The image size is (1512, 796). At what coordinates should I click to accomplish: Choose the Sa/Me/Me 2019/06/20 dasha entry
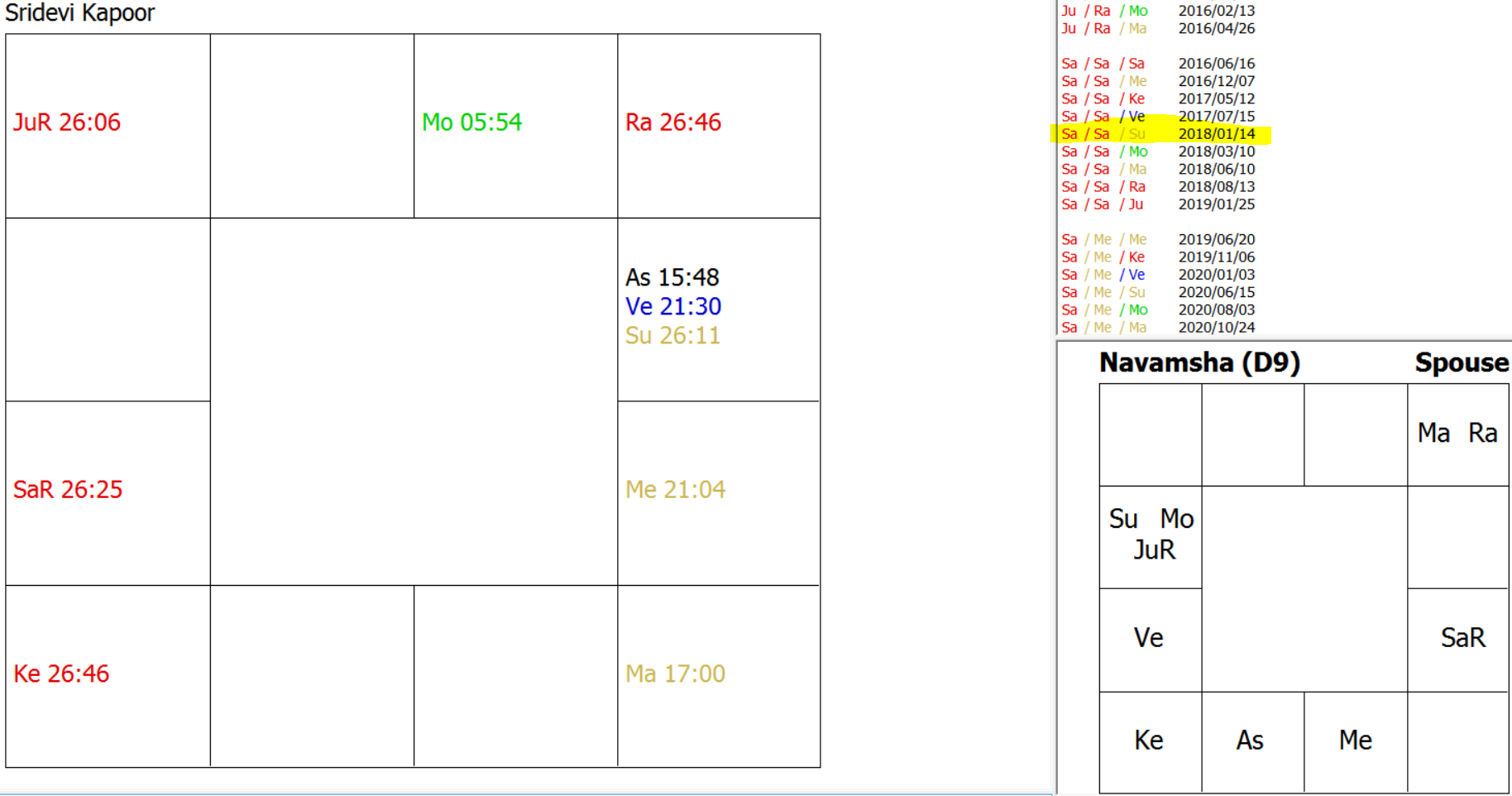point(1158,240)
